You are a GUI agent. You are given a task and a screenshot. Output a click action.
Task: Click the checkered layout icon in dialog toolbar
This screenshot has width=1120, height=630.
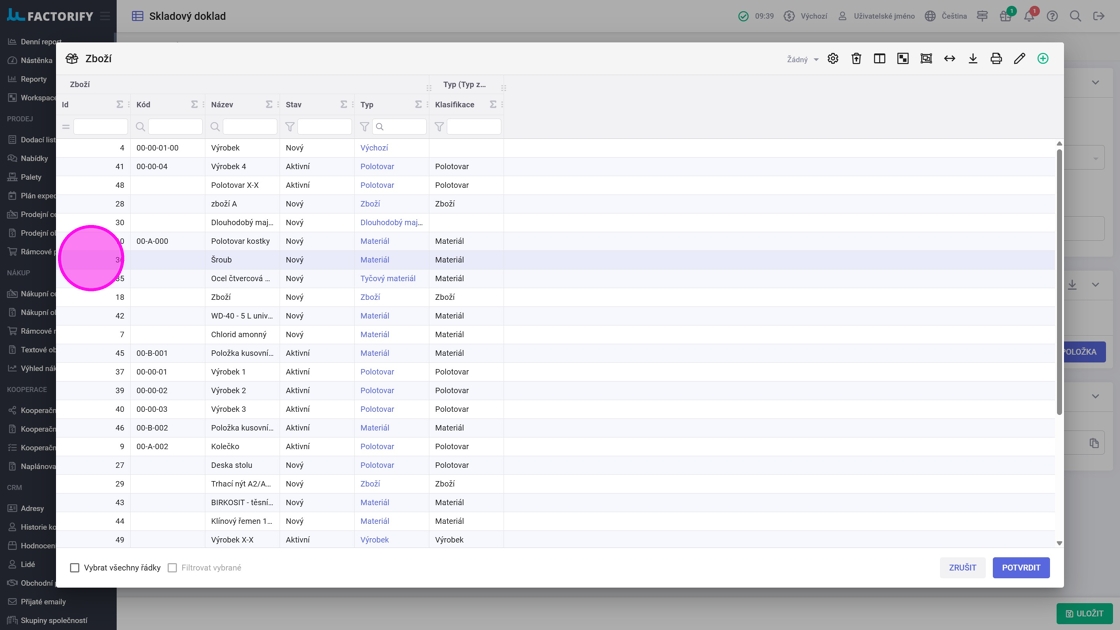pos(903,59)
